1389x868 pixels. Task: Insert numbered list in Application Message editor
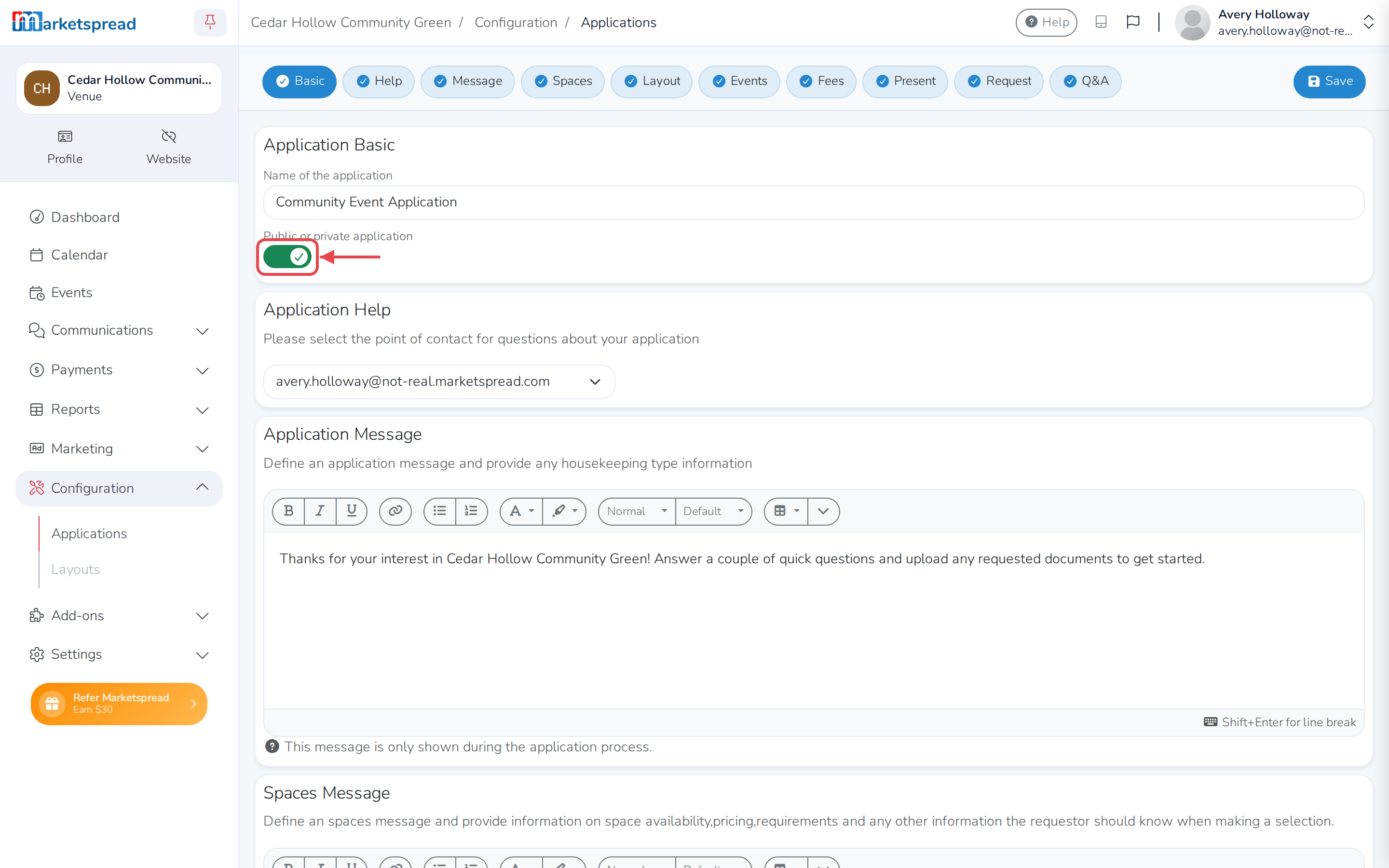(471, 511)
